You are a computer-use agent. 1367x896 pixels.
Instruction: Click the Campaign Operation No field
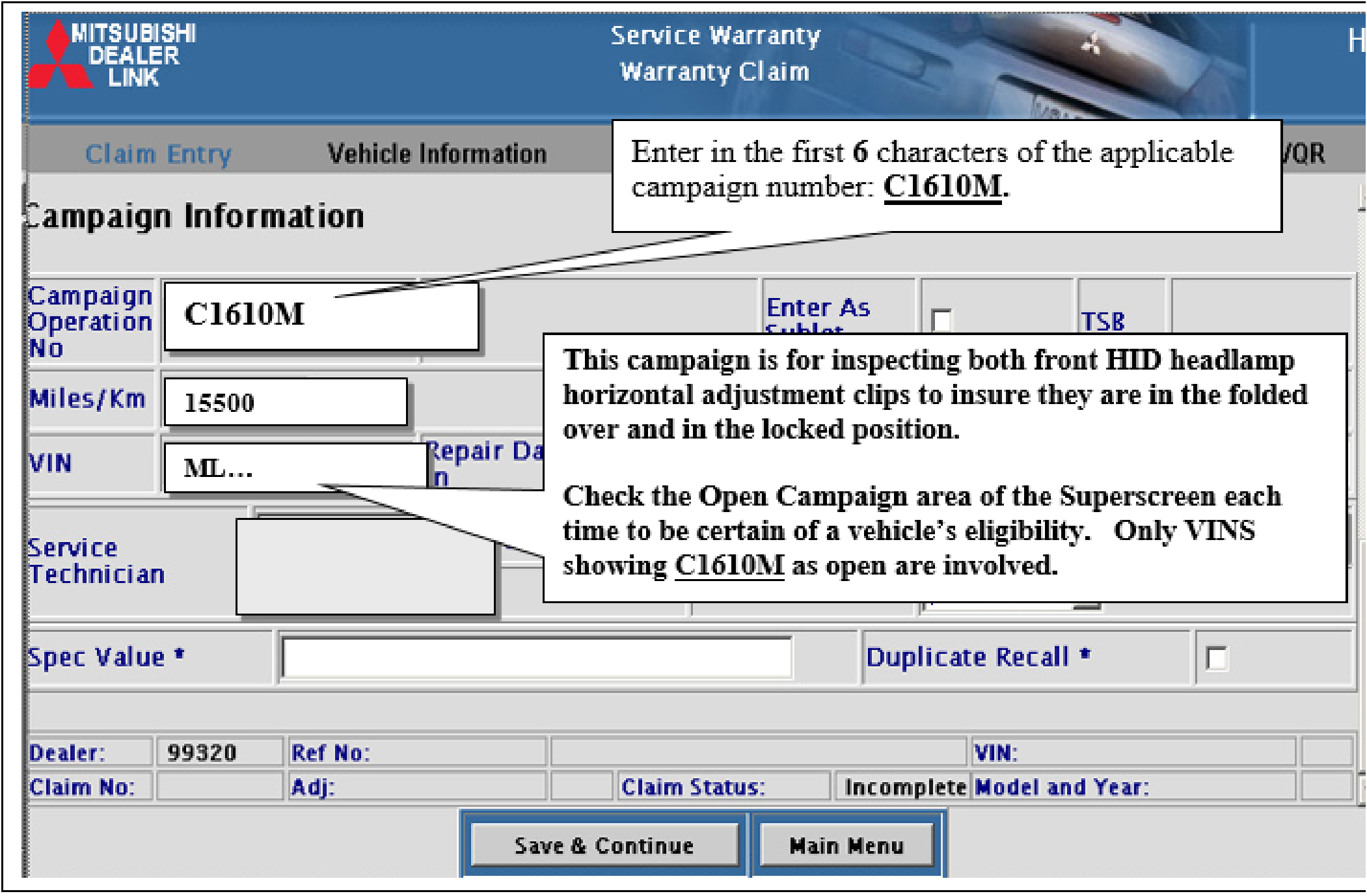321,316
